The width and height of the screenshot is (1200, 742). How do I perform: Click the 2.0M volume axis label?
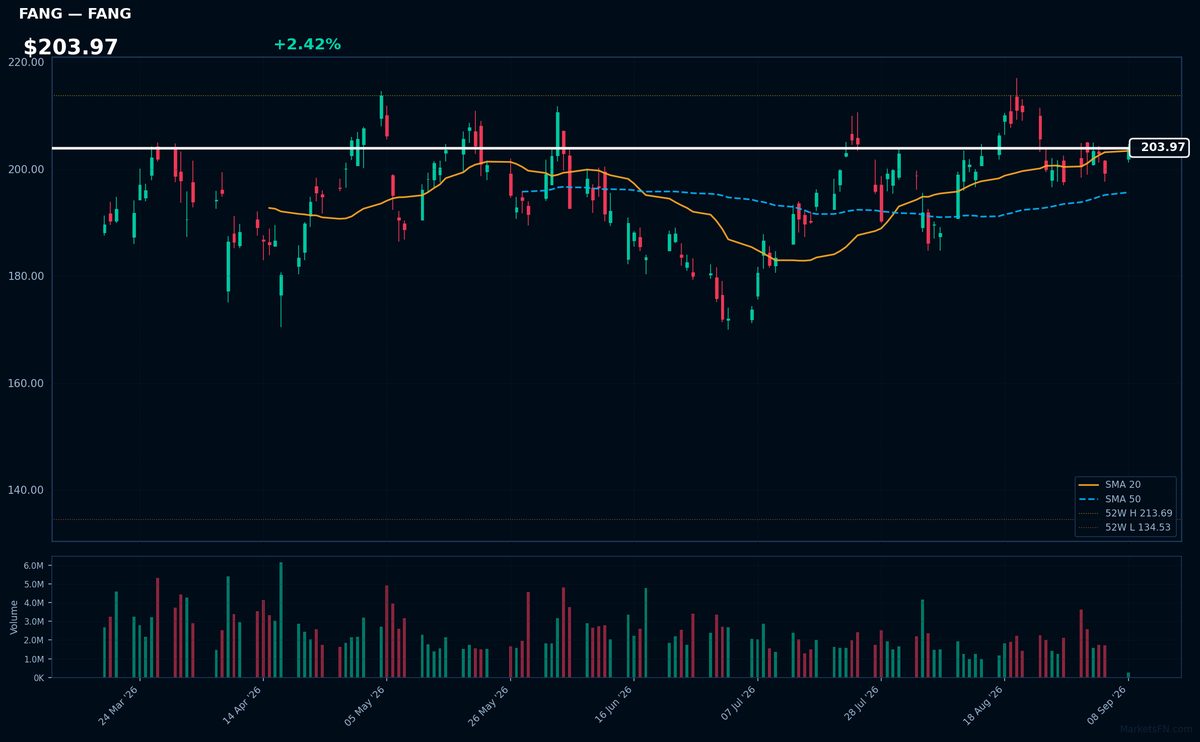pyautogui.click(x=34, y=640)
